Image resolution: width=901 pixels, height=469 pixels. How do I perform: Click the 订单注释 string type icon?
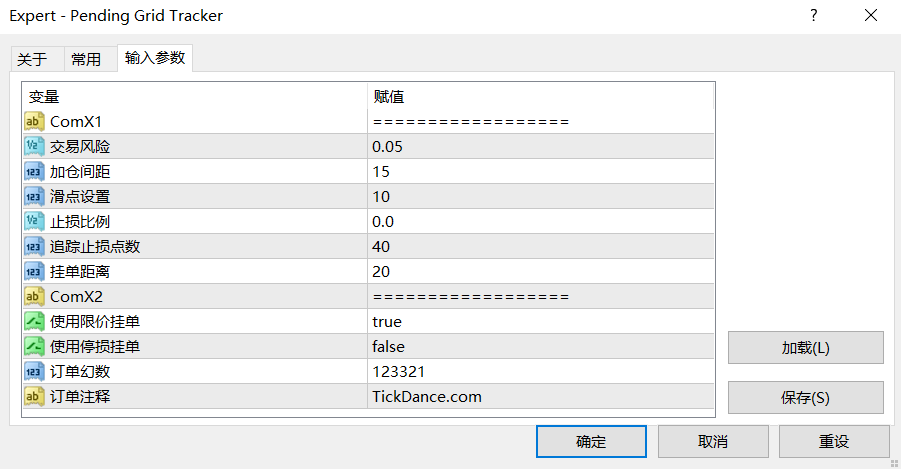[x=33, y=397]
